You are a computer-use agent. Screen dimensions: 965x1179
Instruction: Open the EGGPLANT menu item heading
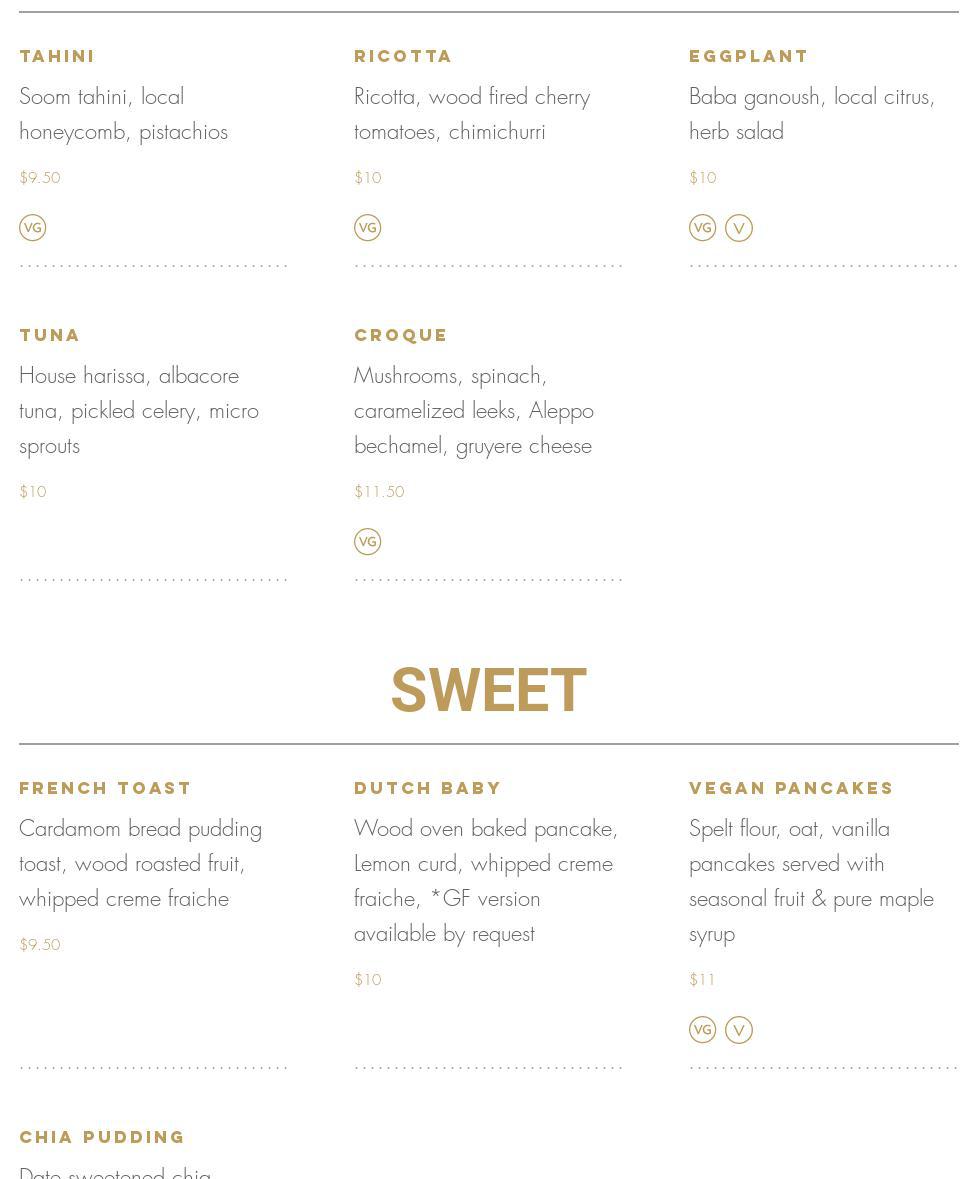pyautogui.click(x=748, y=56)
